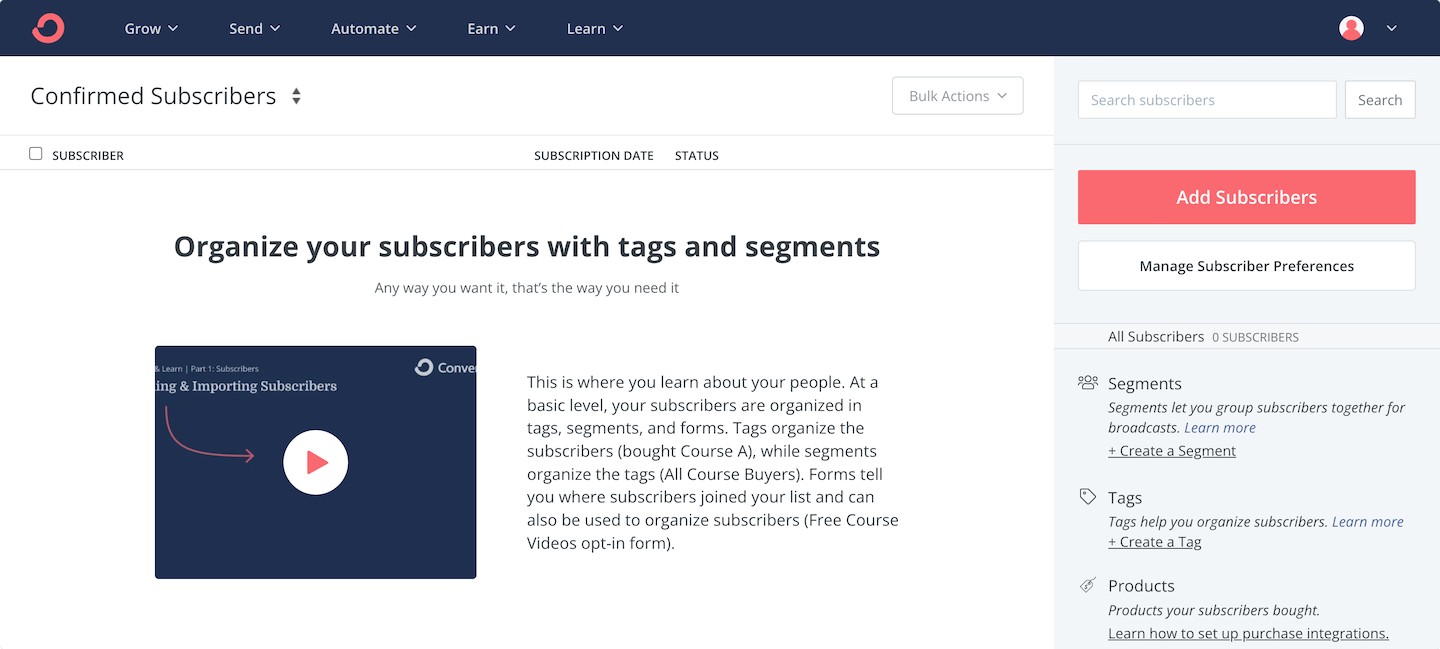Image resolution: width=1440 pixels, height=649 pixels.
Task: Click the Products price-tag icon
Action: [1088, 585]
